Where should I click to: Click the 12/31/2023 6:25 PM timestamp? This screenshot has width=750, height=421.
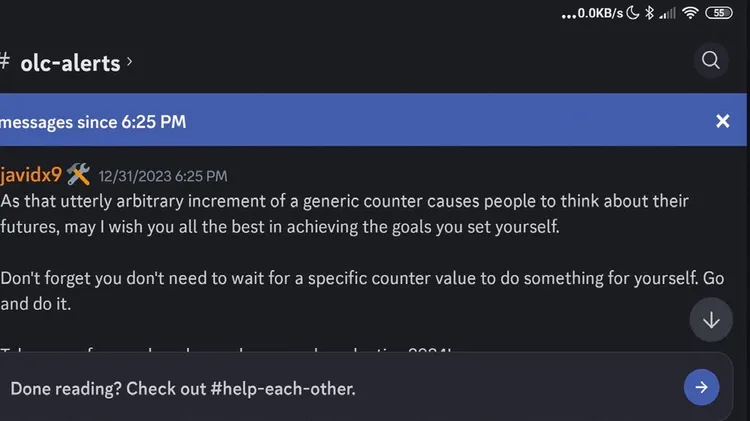point(163,176)
